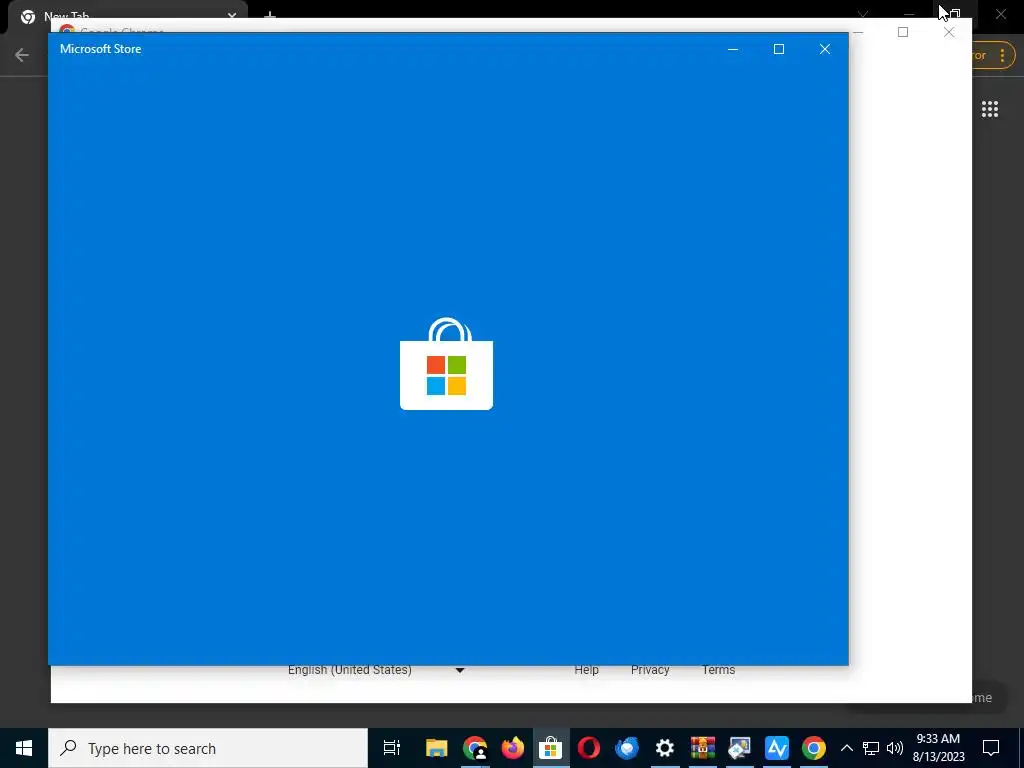Click the Task View taskbar icon
The image size is (1024, 768).
pos(392,748)
